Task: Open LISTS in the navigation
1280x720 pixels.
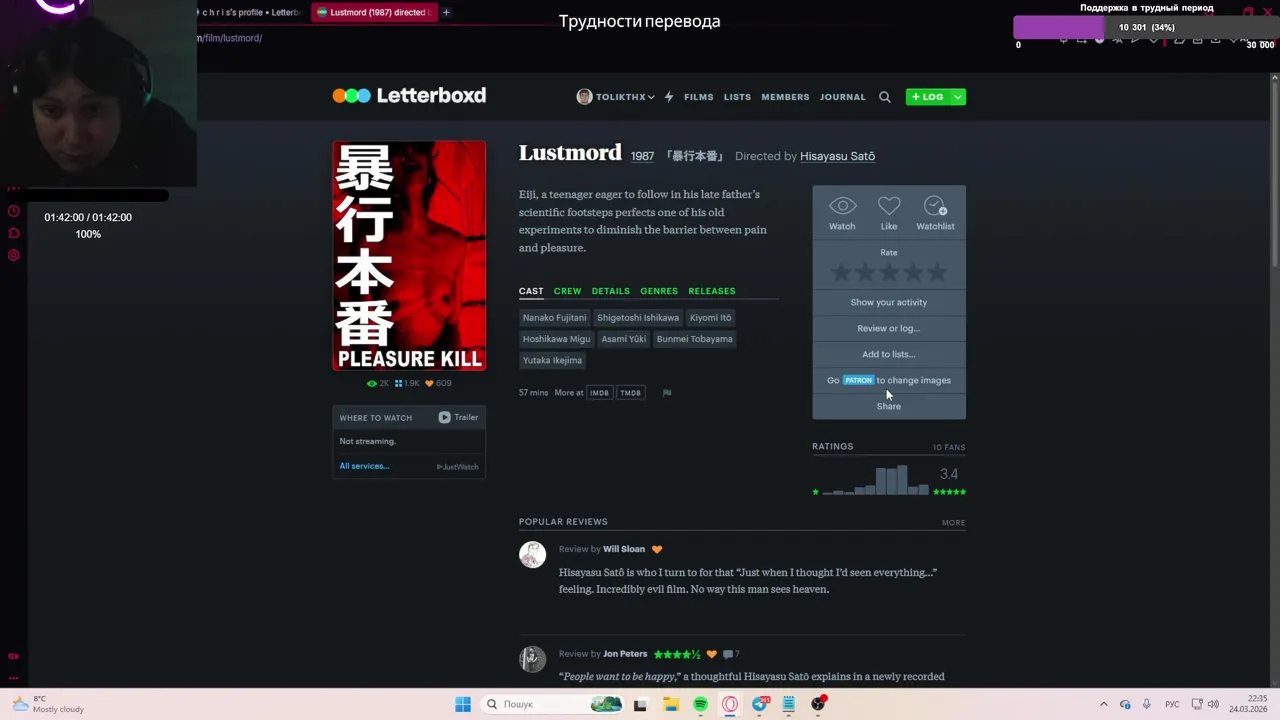Action: [737, 97]
